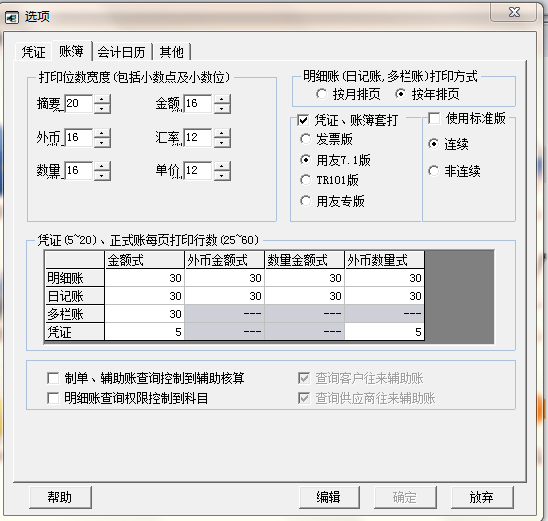Click the 选项 dialog title icon
This screenshot has width=548, height=521.
12,17
